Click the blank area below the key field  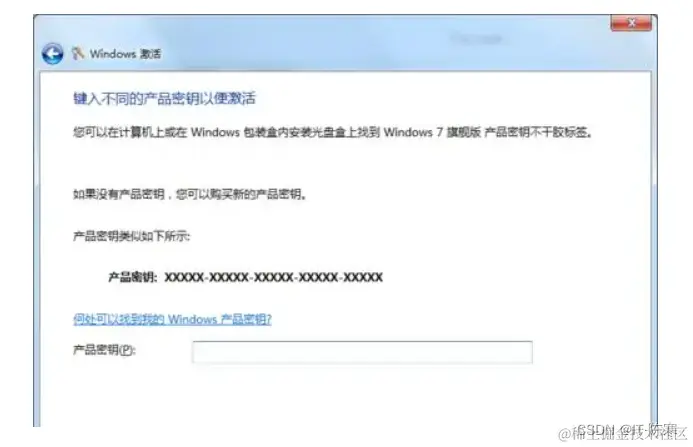pyautogui.click(x=345, y=396)
